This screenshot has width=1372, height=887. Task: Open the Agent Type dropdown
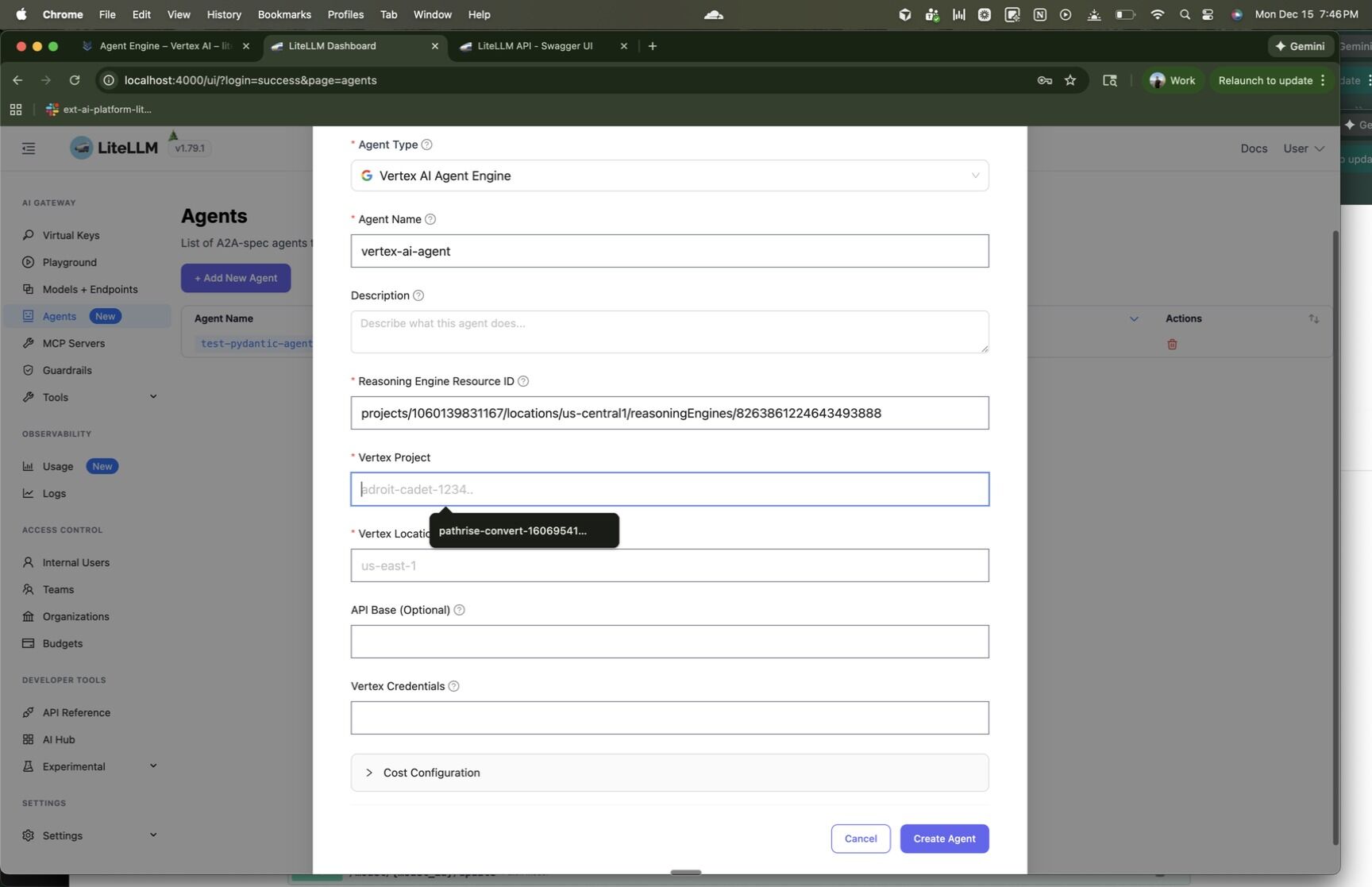pyautogui.click(x=669, y=175)
